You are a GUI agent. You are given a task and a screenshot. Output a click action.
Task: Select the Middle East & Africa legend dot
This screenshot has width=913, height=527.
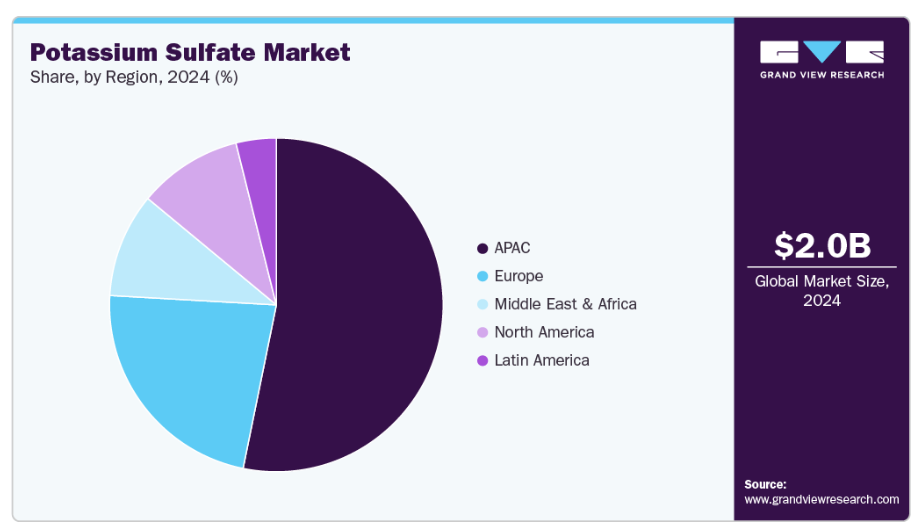(x=483, y=304)
